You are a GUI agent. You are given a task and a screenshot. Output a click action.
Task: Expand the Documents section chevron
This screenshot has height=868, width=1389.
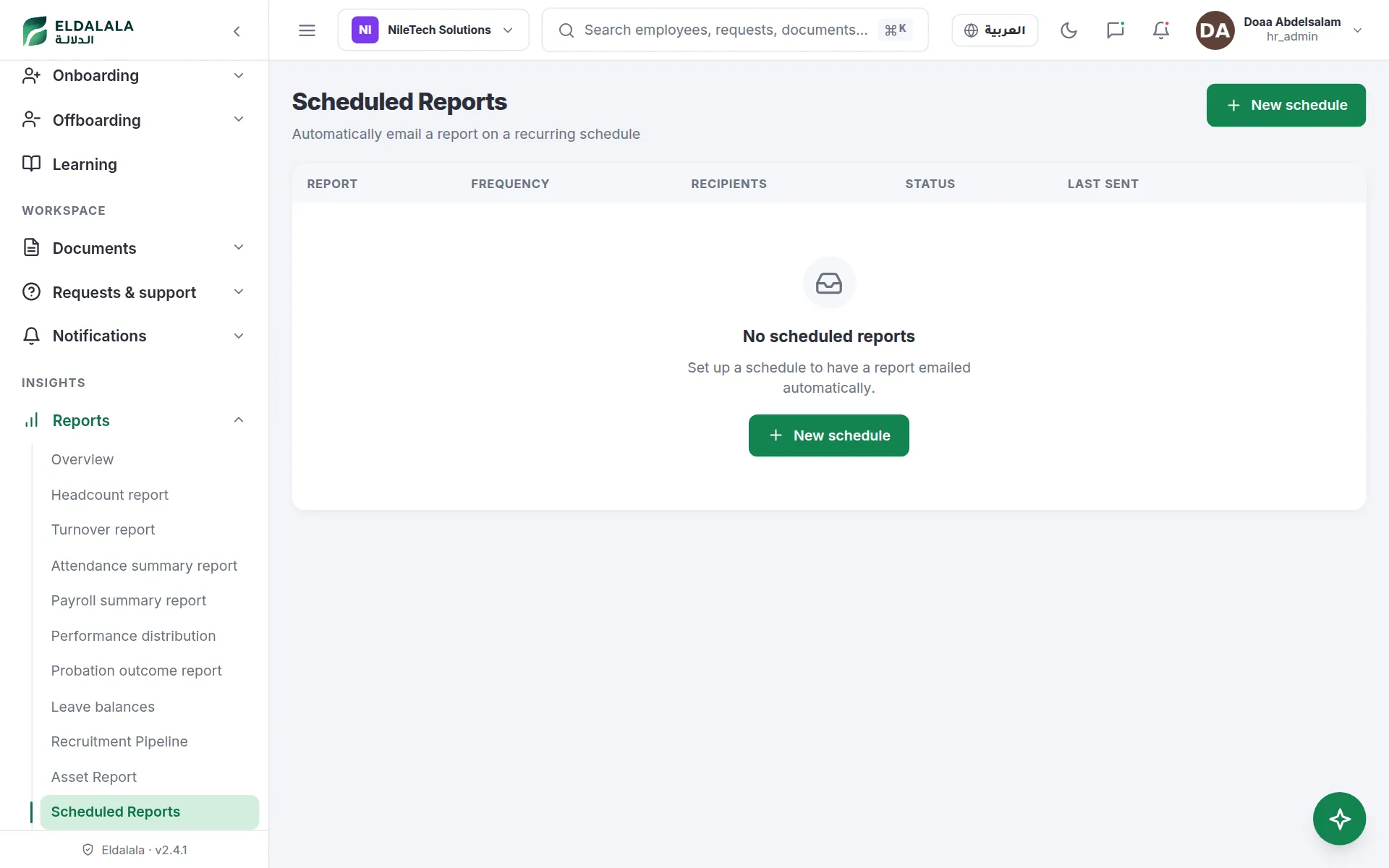pos(239,247)
